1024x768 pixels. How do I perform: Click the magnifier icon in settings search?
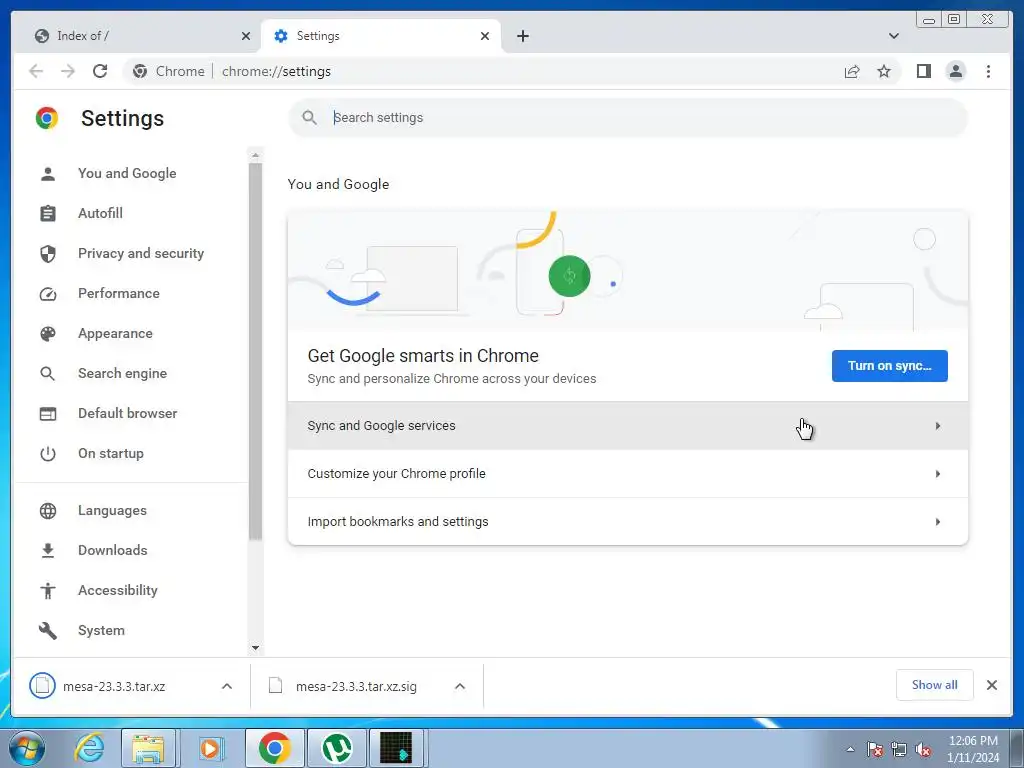(310, 118)
